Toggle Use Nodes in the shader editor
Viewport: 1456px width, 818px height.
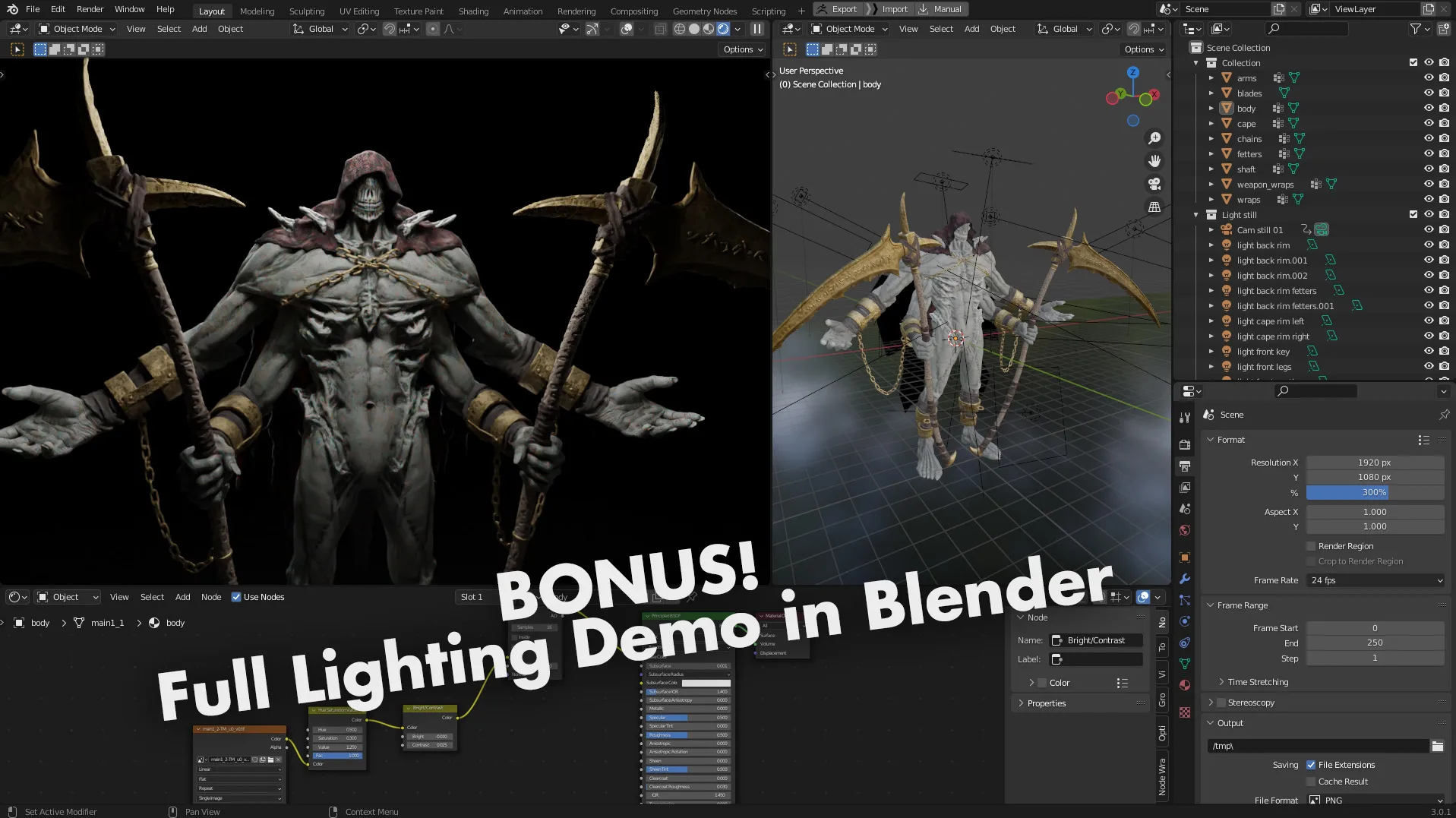pos(237,597)
